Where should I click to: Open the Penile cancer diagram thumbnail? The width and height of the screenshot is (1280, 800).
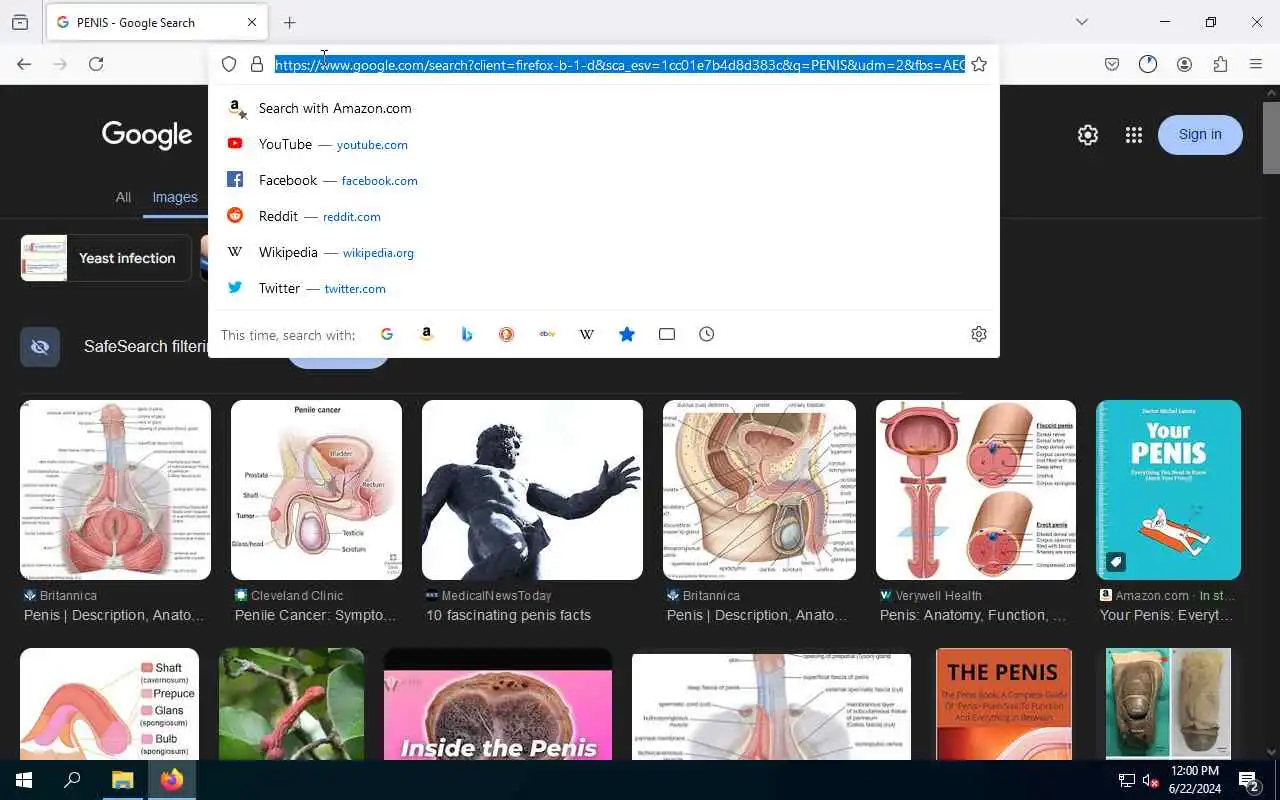(316, 490)
